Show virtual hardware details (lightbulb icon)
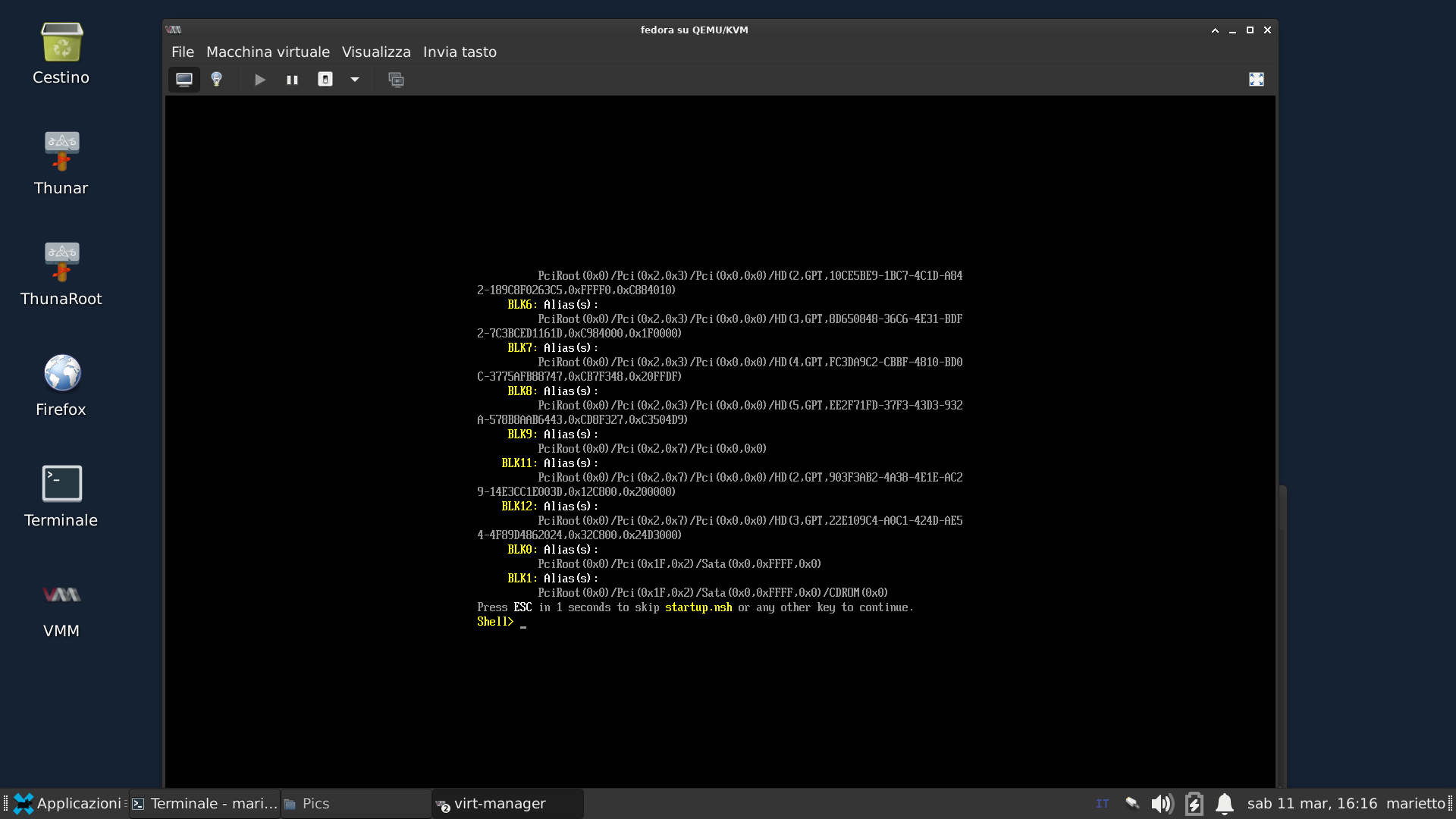Image resolution: width=1456 pixels, height=819 pixels. [x=217, y=80]
